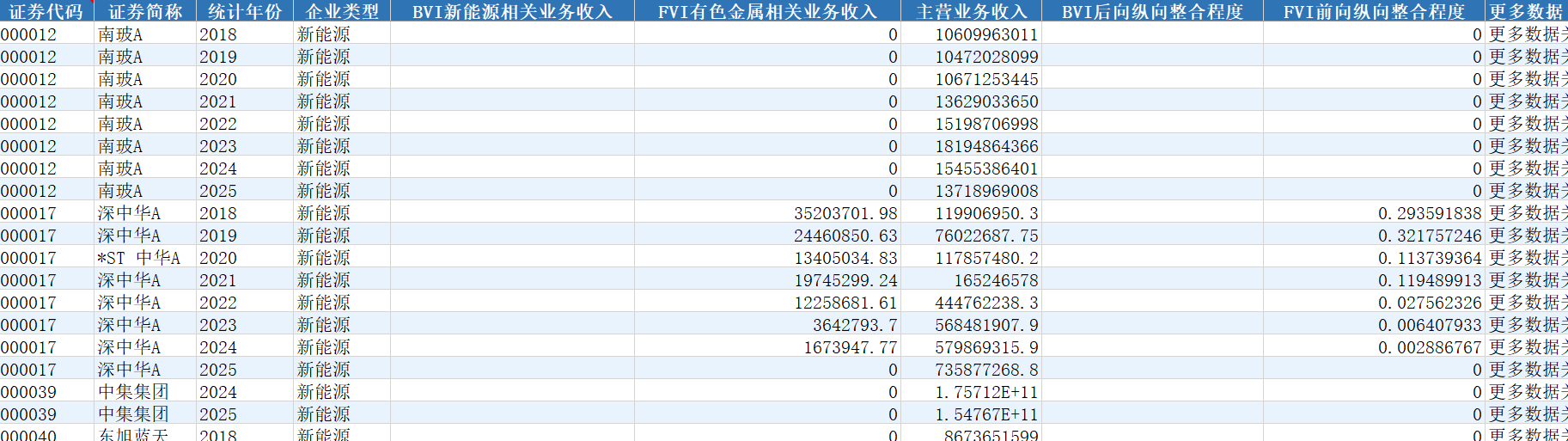Click the 主营业务收入 header cell
Viewport: 1568px width, 441px height.
click(x=971, y=11)
